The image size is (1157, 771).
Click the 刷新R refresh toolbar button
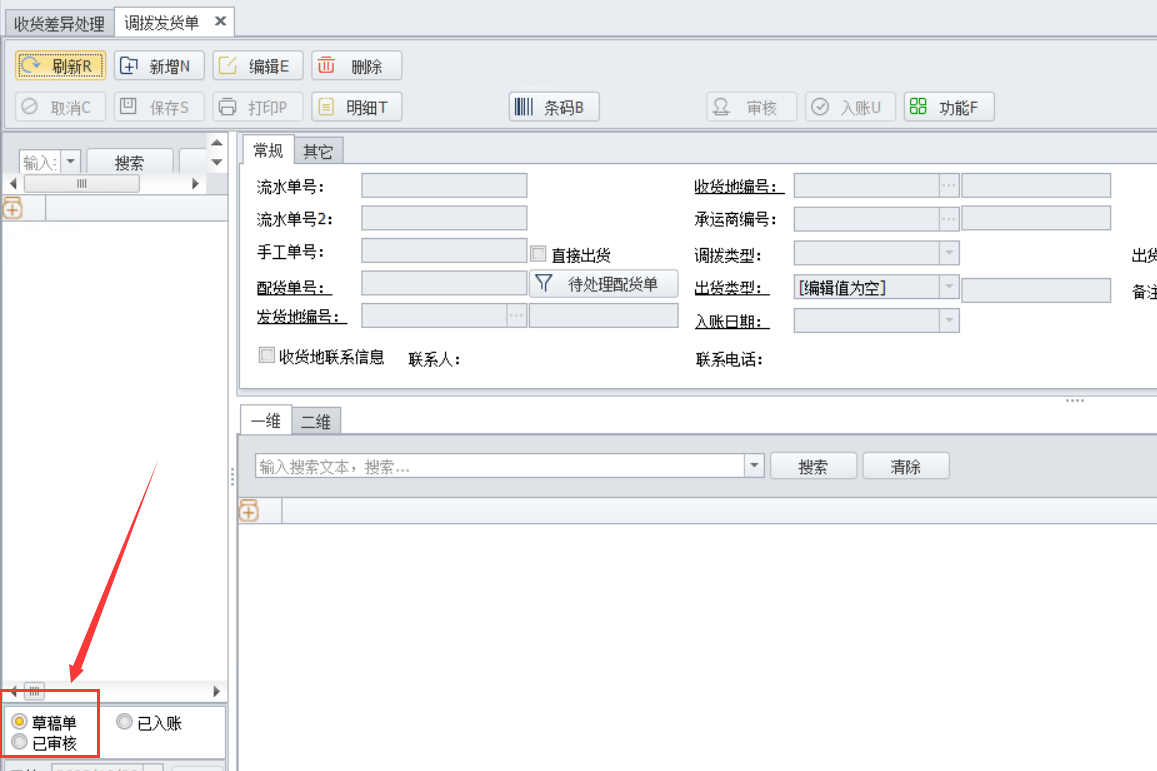pos(60,66)
